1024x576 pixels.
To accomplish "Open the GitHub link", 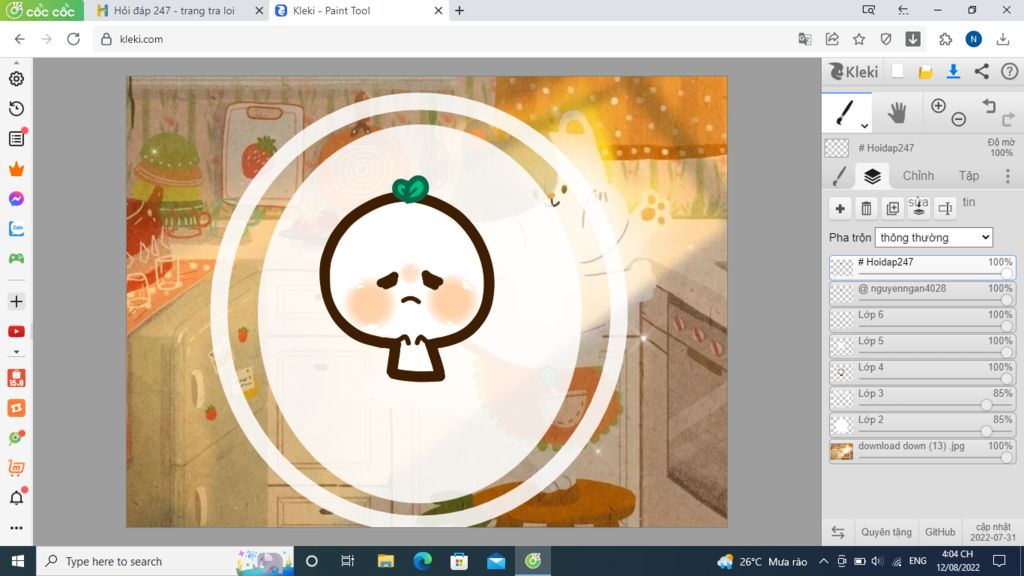I will pyautogui.click(x=940, y=532).
